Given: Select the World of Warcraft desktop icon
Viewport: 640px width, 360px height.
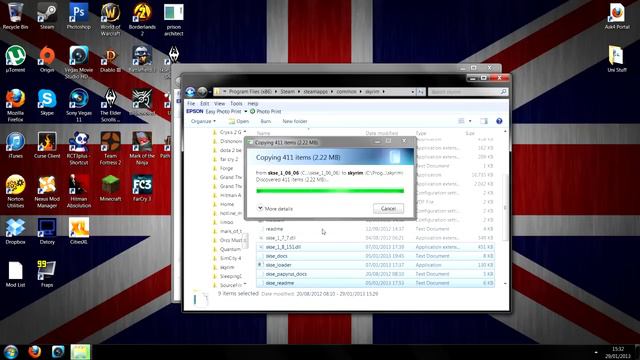Looking at the screenshot, I should click(x=110, y=19).
